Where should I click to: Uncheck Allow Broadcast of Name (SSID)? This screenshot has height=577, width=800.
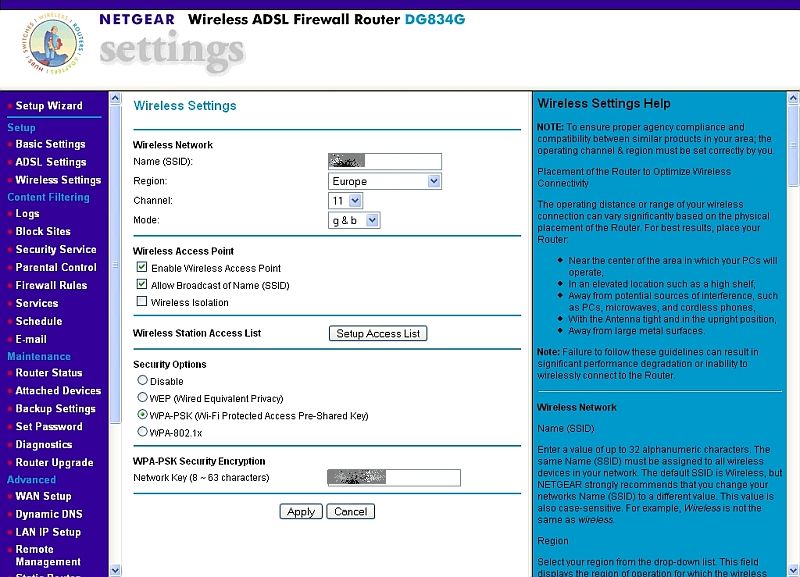coord(141,284)
